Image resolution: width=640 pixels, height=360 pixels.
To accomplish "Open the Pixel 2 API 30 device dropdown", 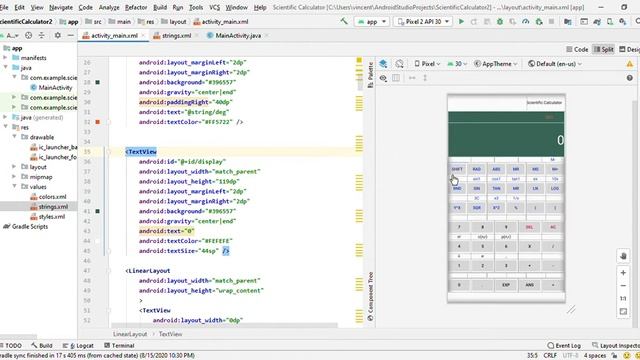I will coord(423,21).
